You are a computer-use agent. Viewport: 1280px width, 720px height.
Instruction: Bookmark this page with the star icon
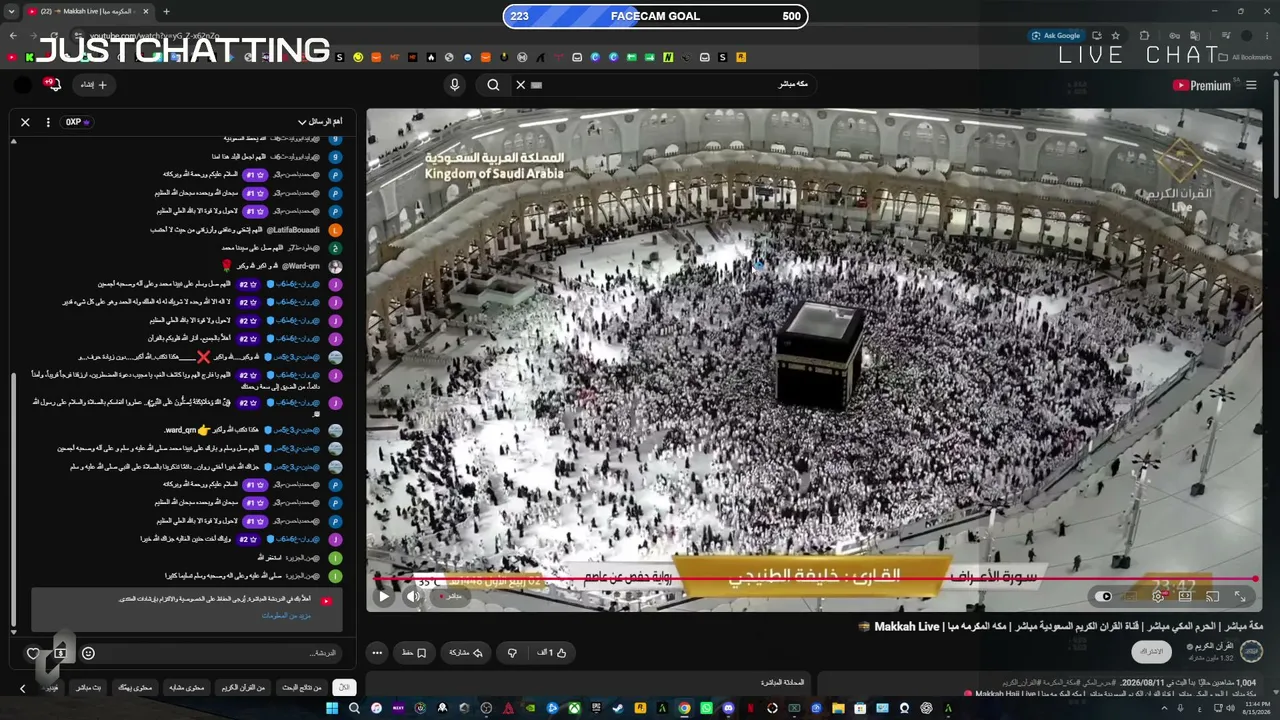click(x=1115, y=35)
